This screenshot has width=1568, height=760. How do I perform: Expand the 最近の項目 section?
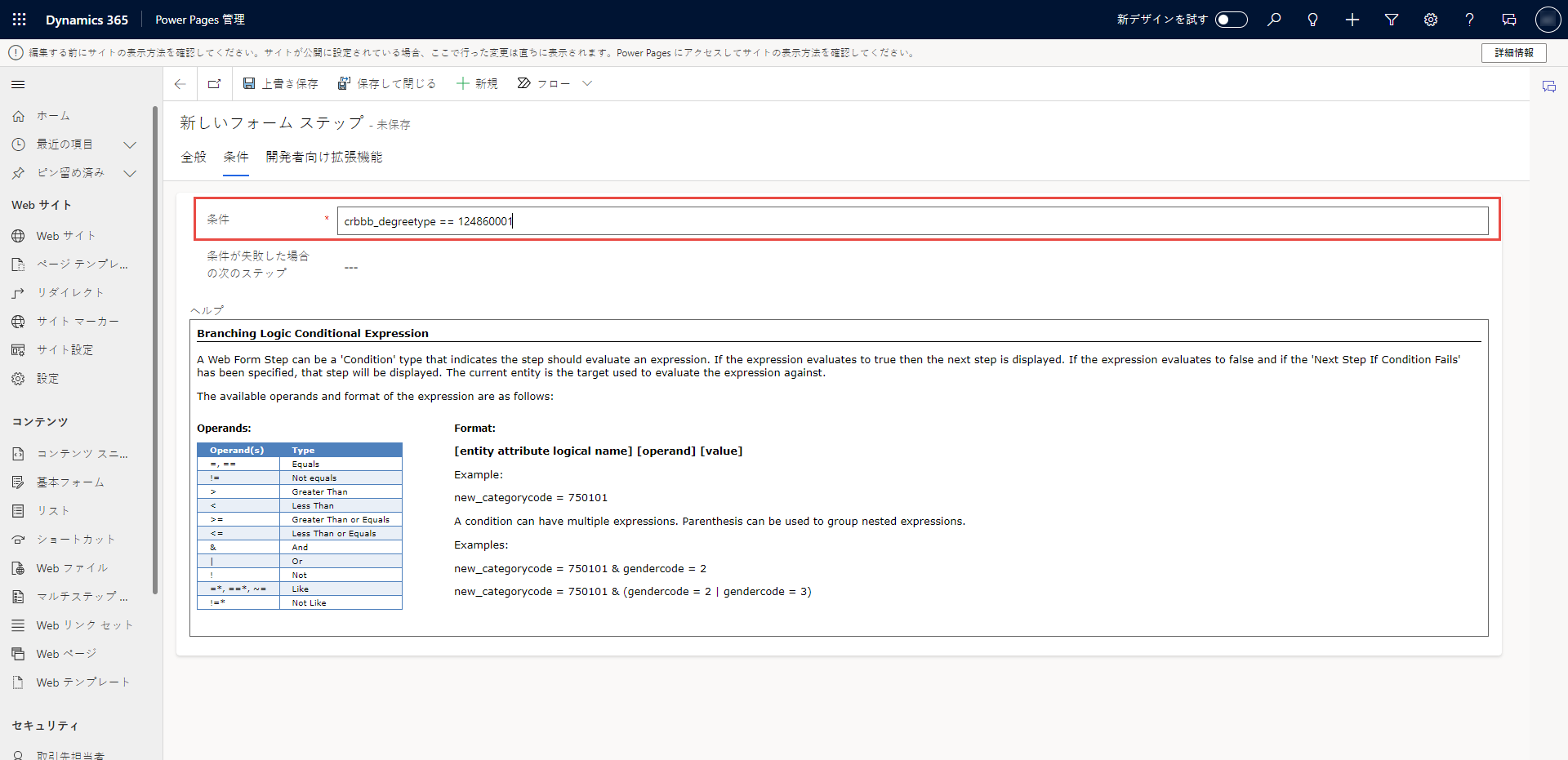click(x=129, y=144)
